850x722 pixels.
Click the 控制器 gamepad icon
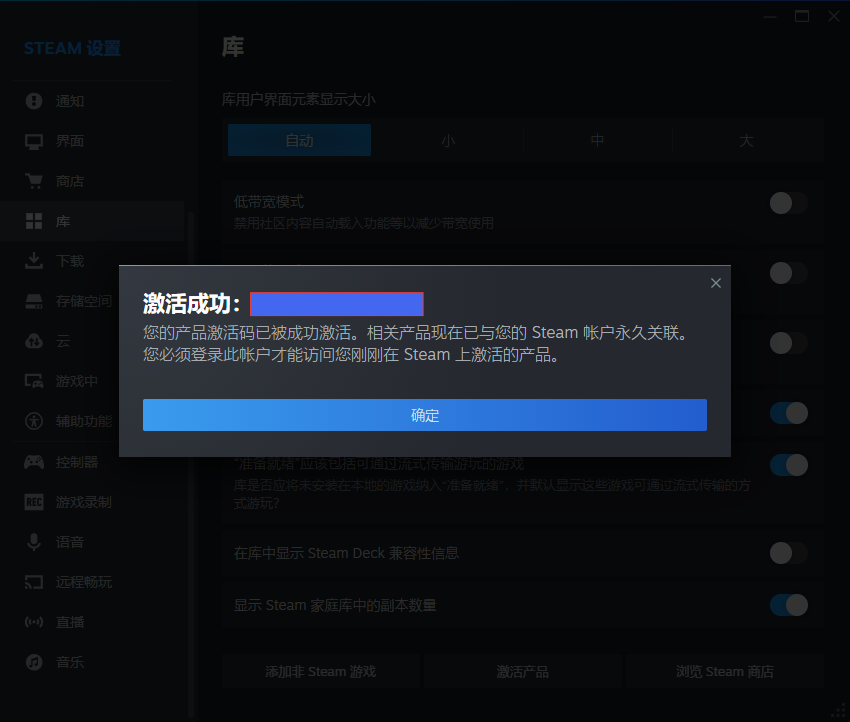(x=34, y=462)
